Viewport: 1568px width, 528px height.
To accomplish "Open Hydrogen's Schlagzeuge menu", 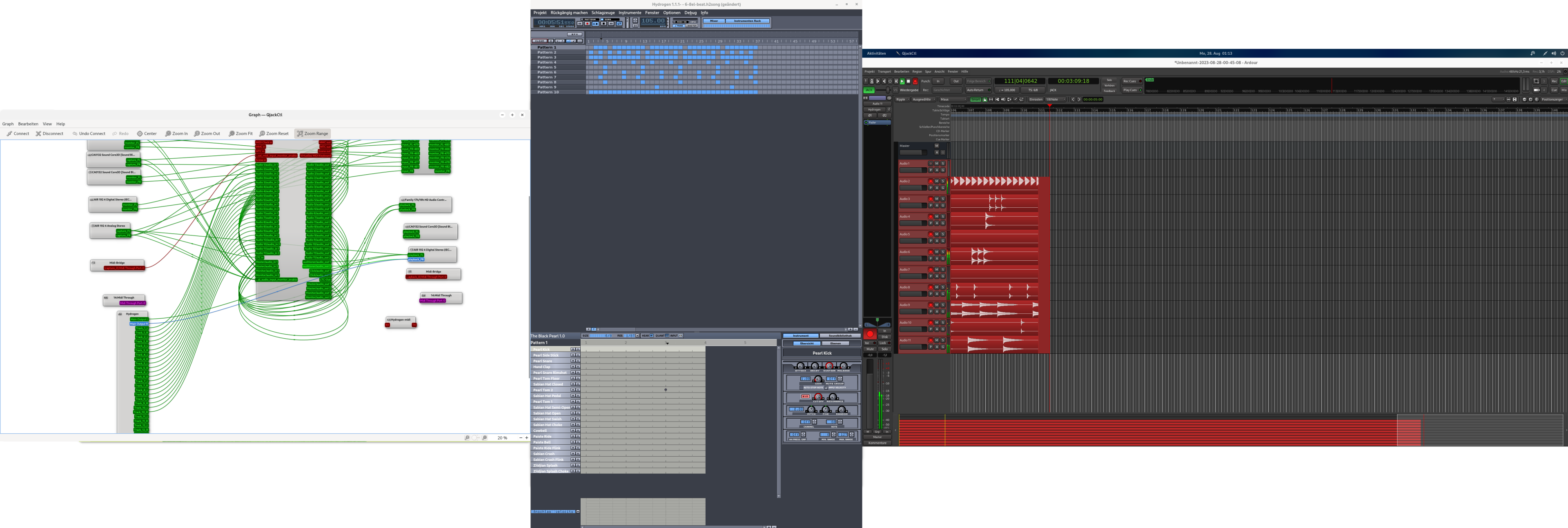I will tap(603, 13).
